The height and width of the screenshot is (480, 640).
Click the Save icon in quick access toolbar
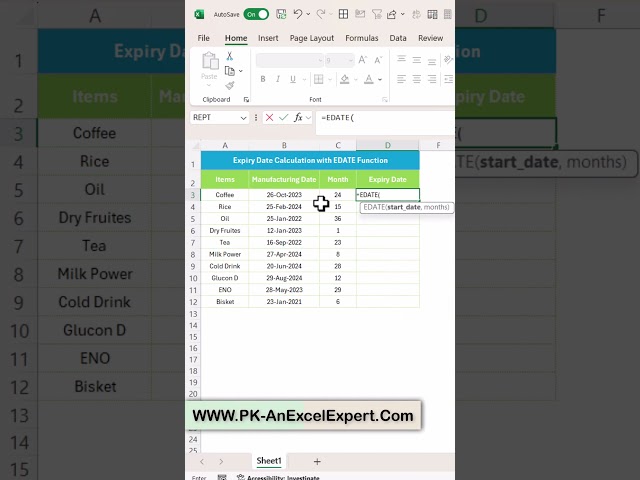coord(281,14)
